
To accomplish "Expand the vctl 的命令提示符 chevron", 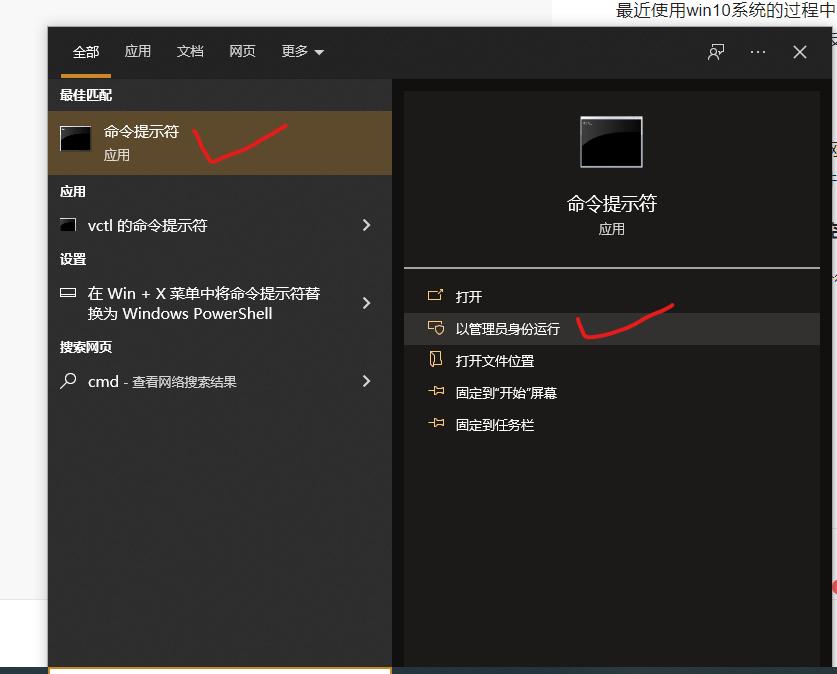I will tap(366, 226).
